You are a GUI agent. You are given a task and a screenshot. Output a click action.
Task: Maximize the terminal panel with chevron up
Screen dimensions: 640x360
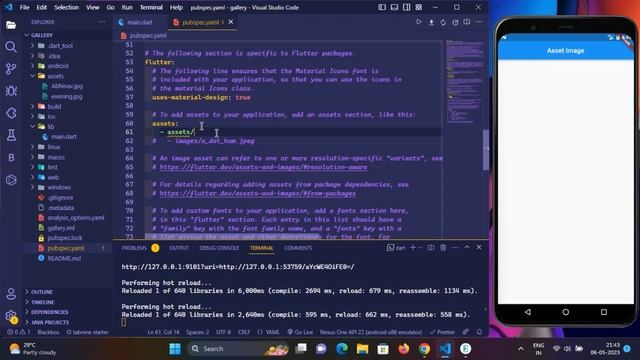click(467, 247)
